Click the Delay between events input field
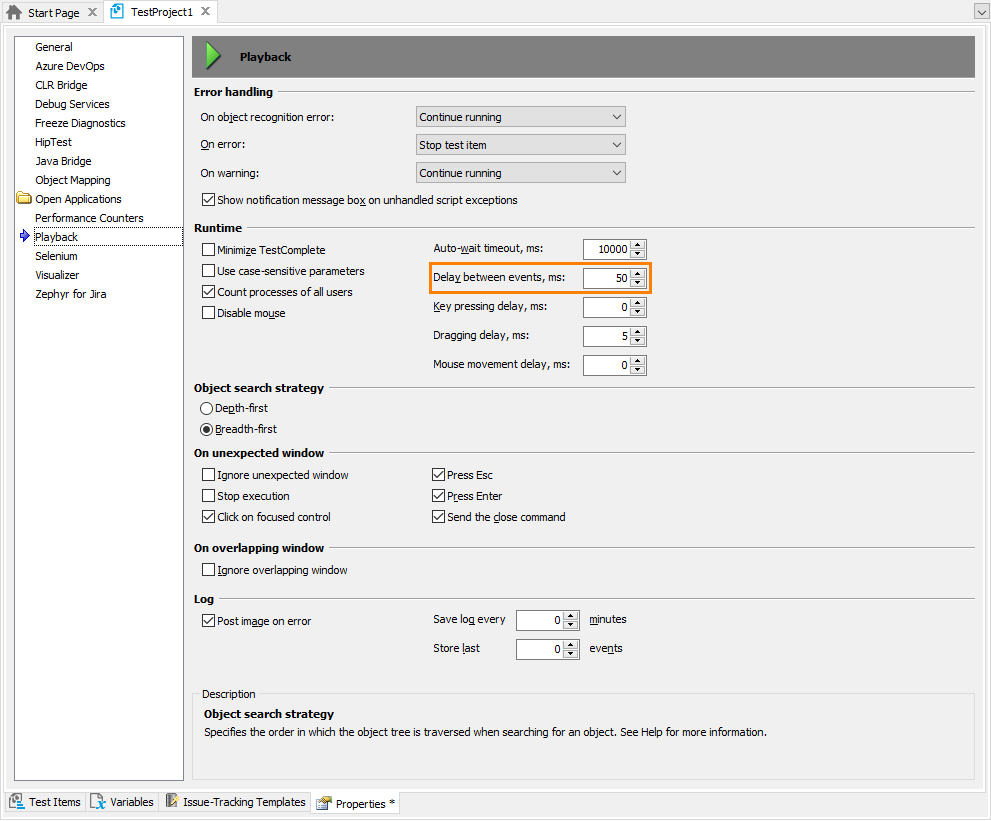991x821 pixels. tap(606, 278)
